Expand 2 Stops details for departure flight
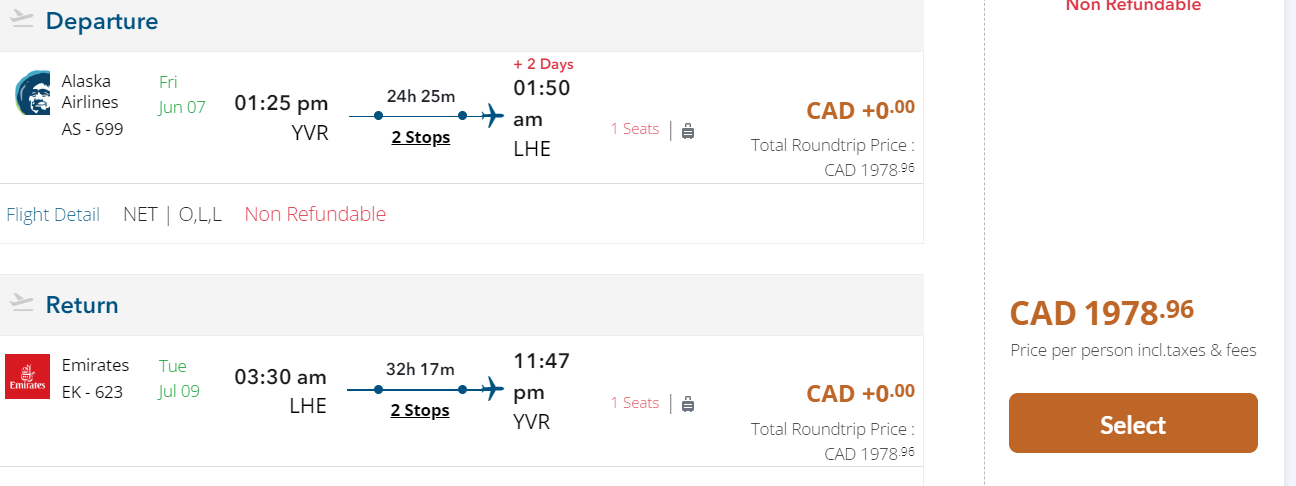 [x=420, y=138]
